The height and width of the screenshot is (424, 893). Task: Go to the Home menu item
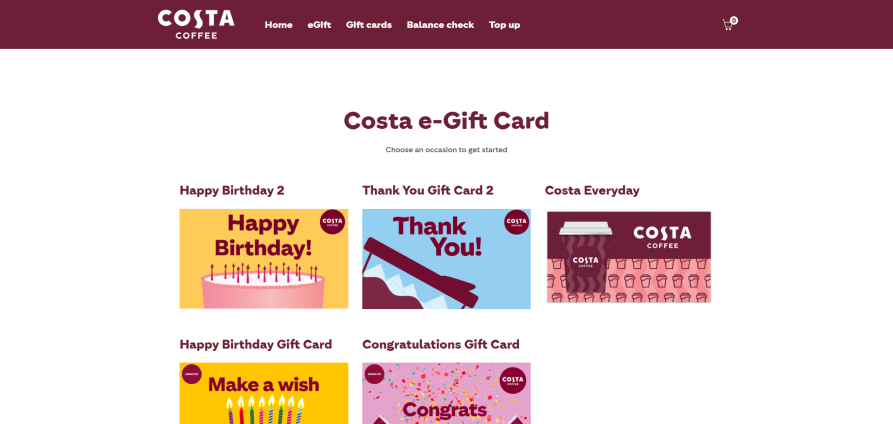click(278, 25)
